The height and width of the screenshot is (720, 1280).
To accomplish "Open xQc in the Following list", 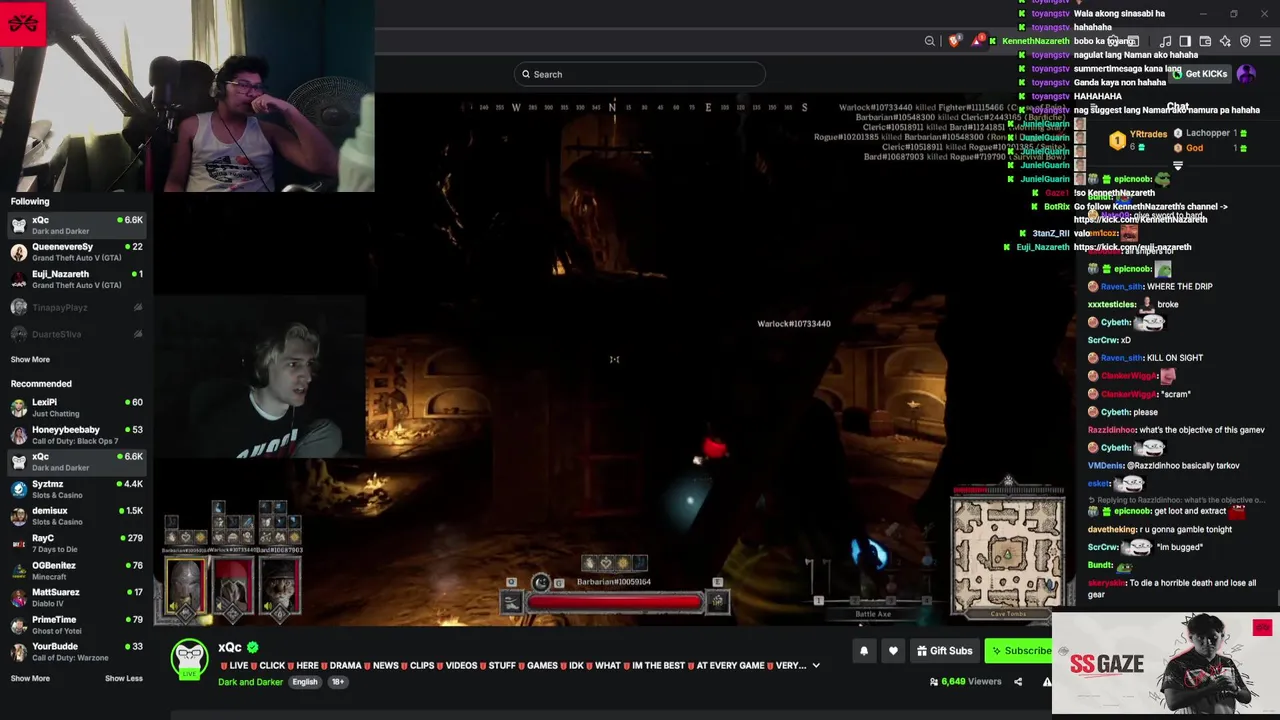I will [x=76, y=225].
